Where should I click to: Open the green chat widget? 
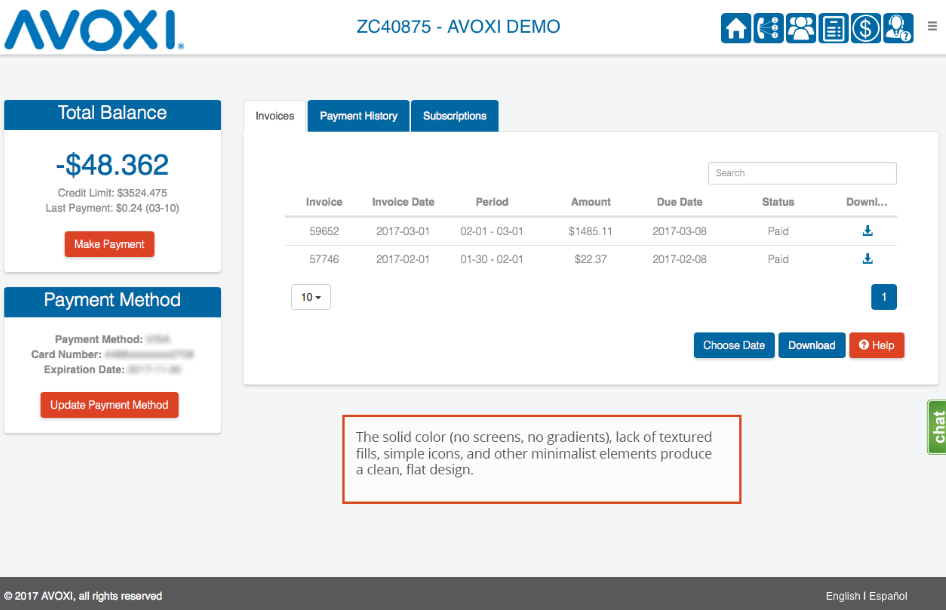coord(937,427)
